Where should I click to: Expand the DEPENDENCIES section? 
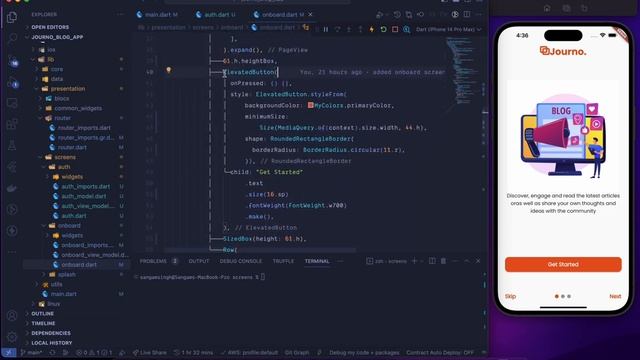tap(51, 333)
